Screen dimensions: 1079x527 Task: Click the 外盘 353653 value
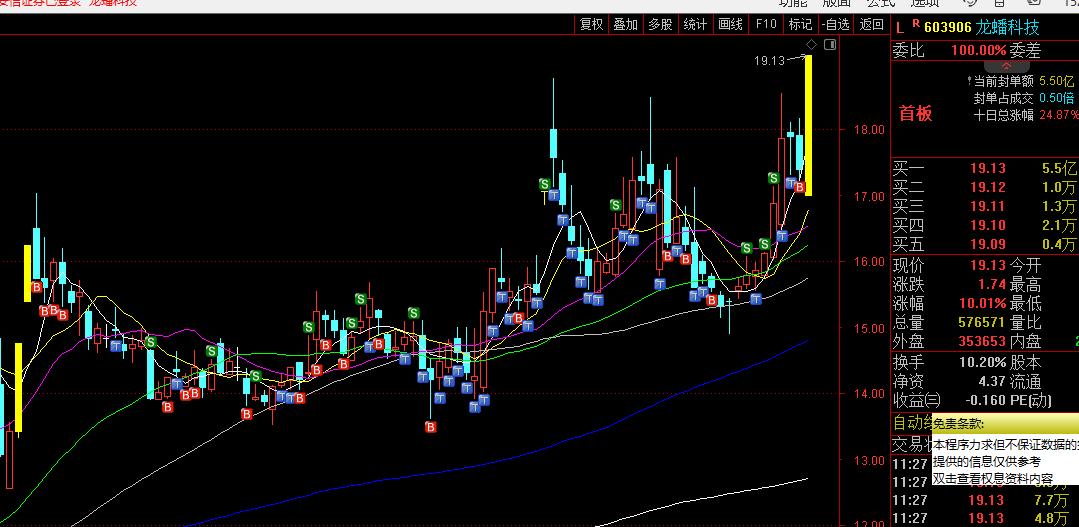coord(982,341)
